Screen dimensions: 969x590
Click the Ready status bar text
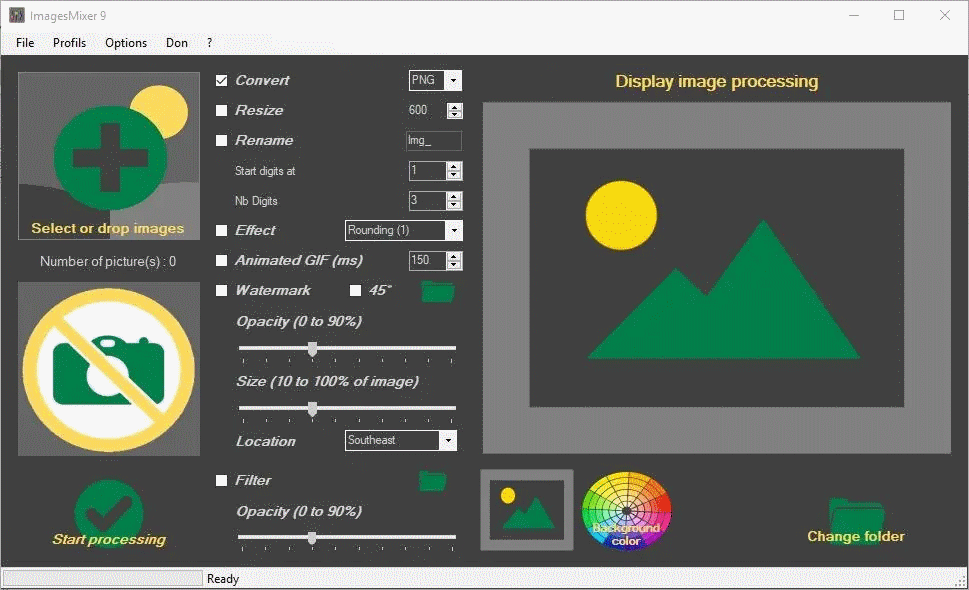(x=223, y=579)
